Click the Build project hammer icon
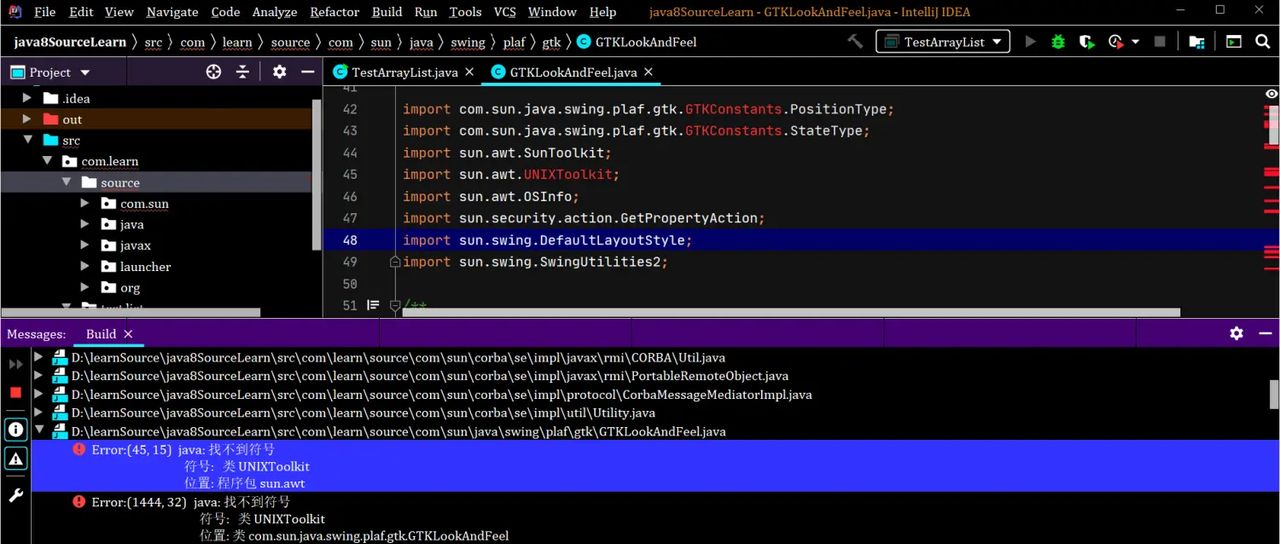This screenshot has width=1280, height=544. click(x=855, y=42)
